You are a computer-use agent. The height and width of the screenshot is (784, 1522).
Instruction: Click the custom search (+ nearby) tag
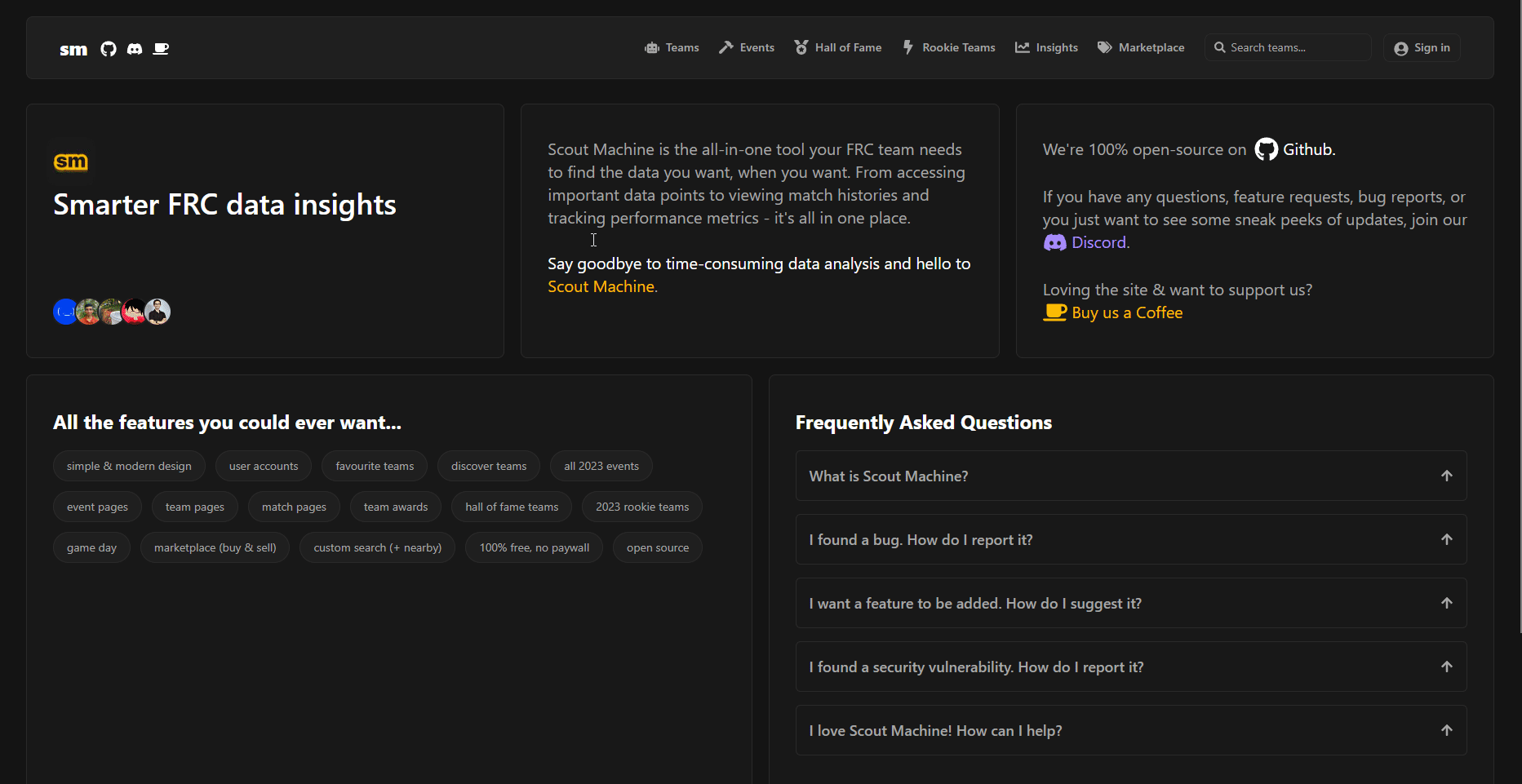pos(378,547)
